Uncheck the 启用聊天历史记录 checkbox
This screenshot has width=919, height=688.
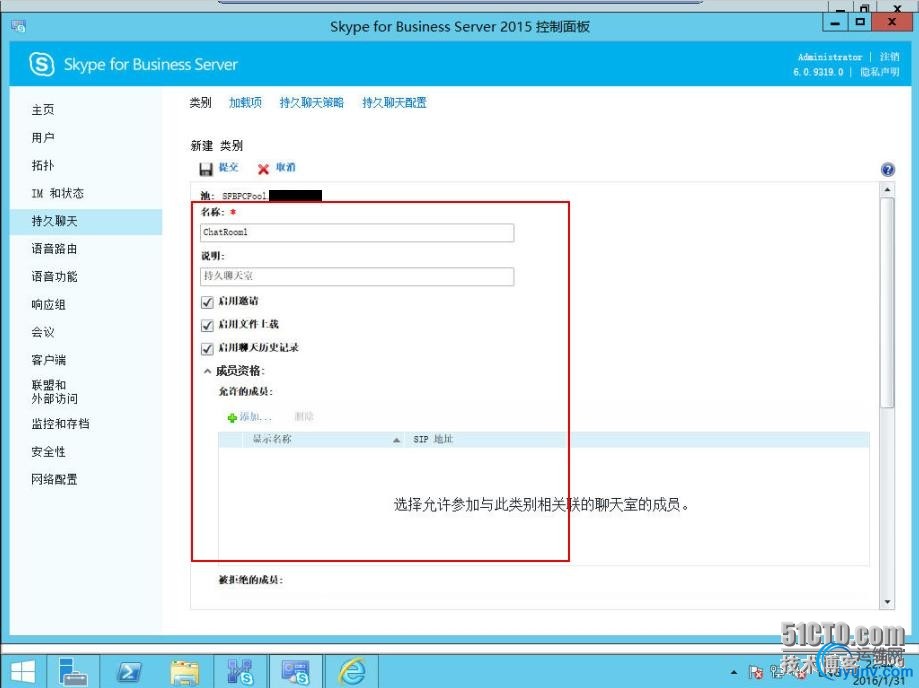(x=207, y=349)
